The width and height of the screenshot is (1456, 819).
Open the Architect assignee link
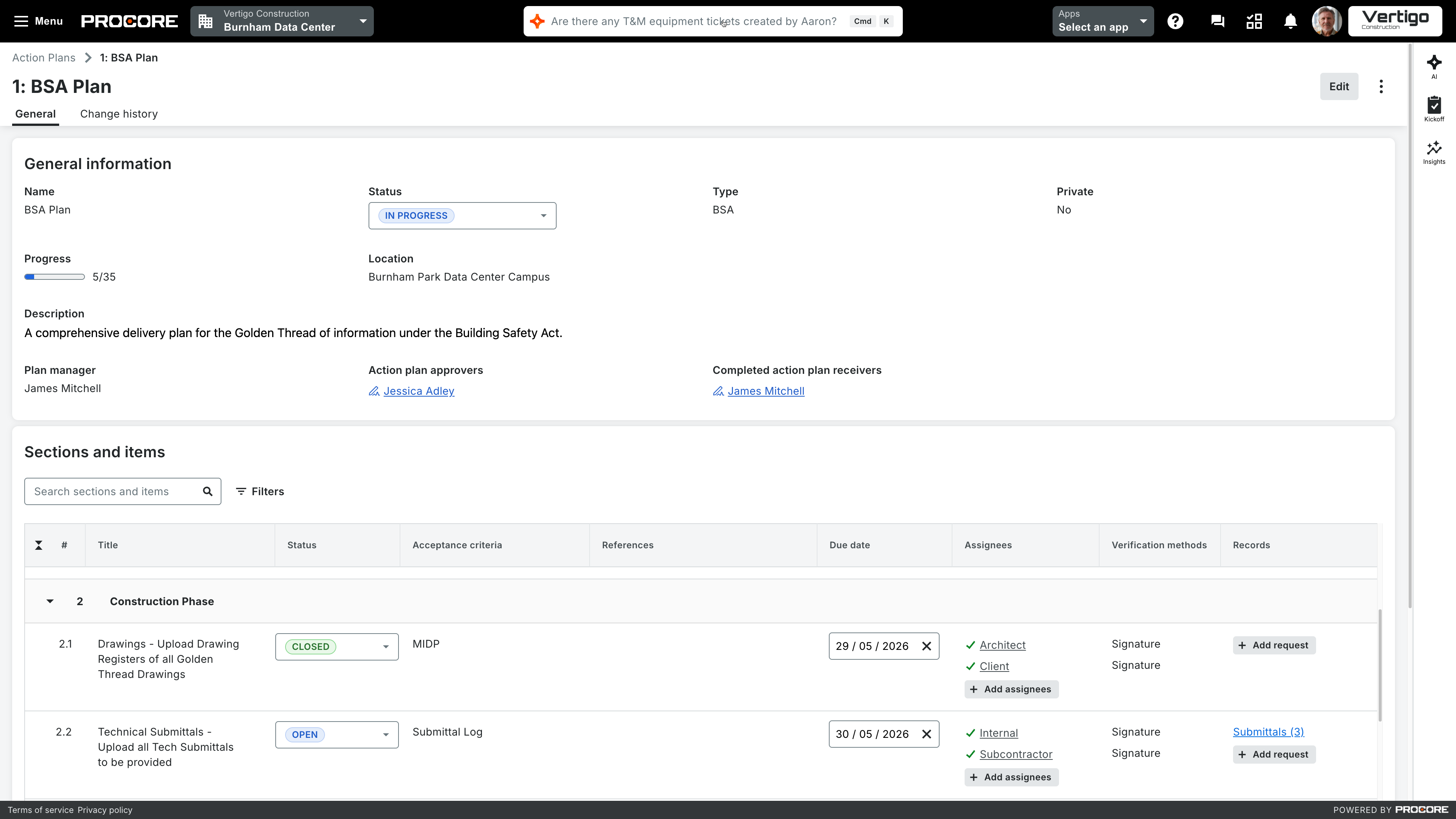coord(1002,645)
